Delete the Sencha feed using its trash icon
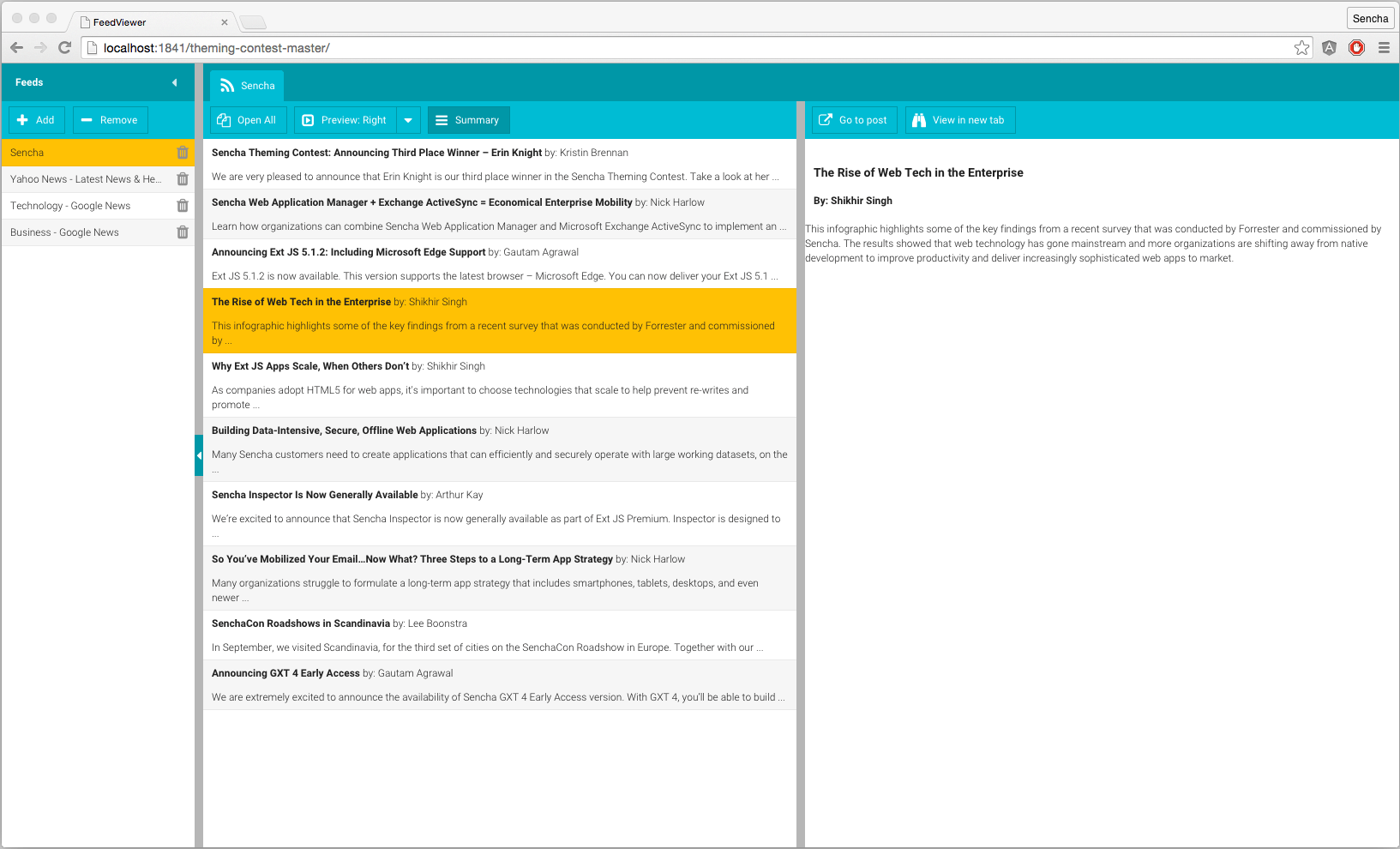The height and width of the screenshot is (849, 1400). [183, 153]
